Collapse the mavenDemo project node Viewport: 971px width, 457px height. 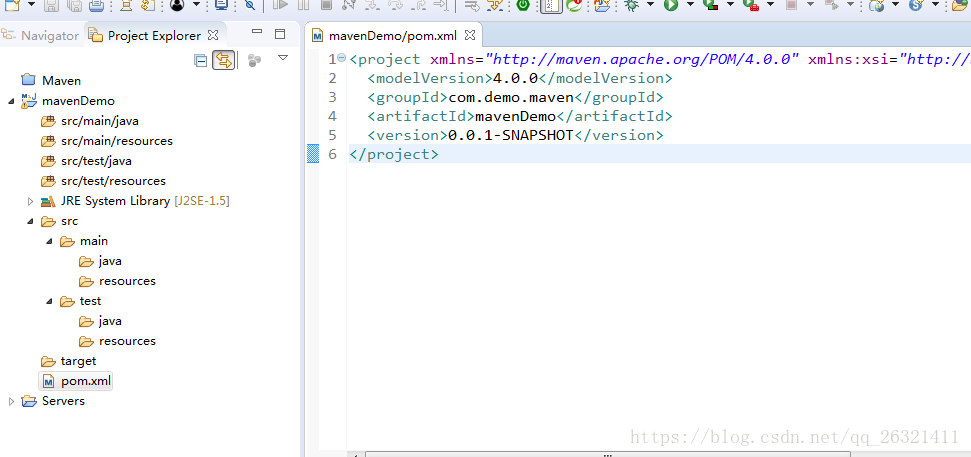[11, 101]
